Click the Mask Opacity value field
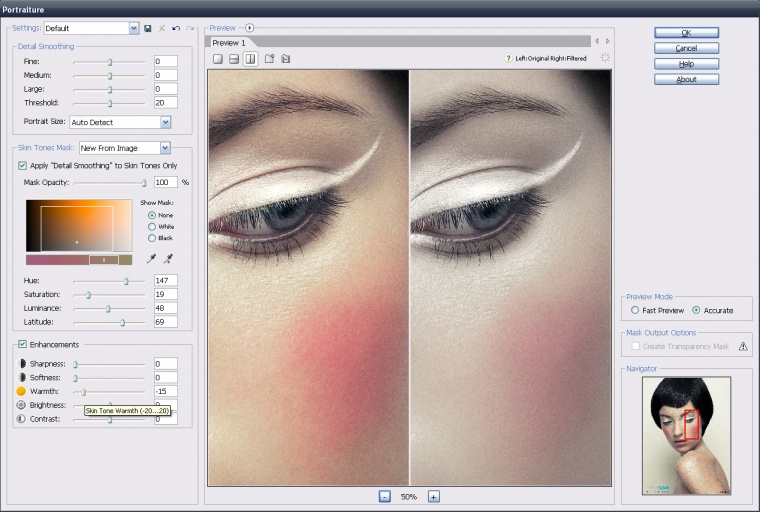760x512 pixels. pos(166,182)
